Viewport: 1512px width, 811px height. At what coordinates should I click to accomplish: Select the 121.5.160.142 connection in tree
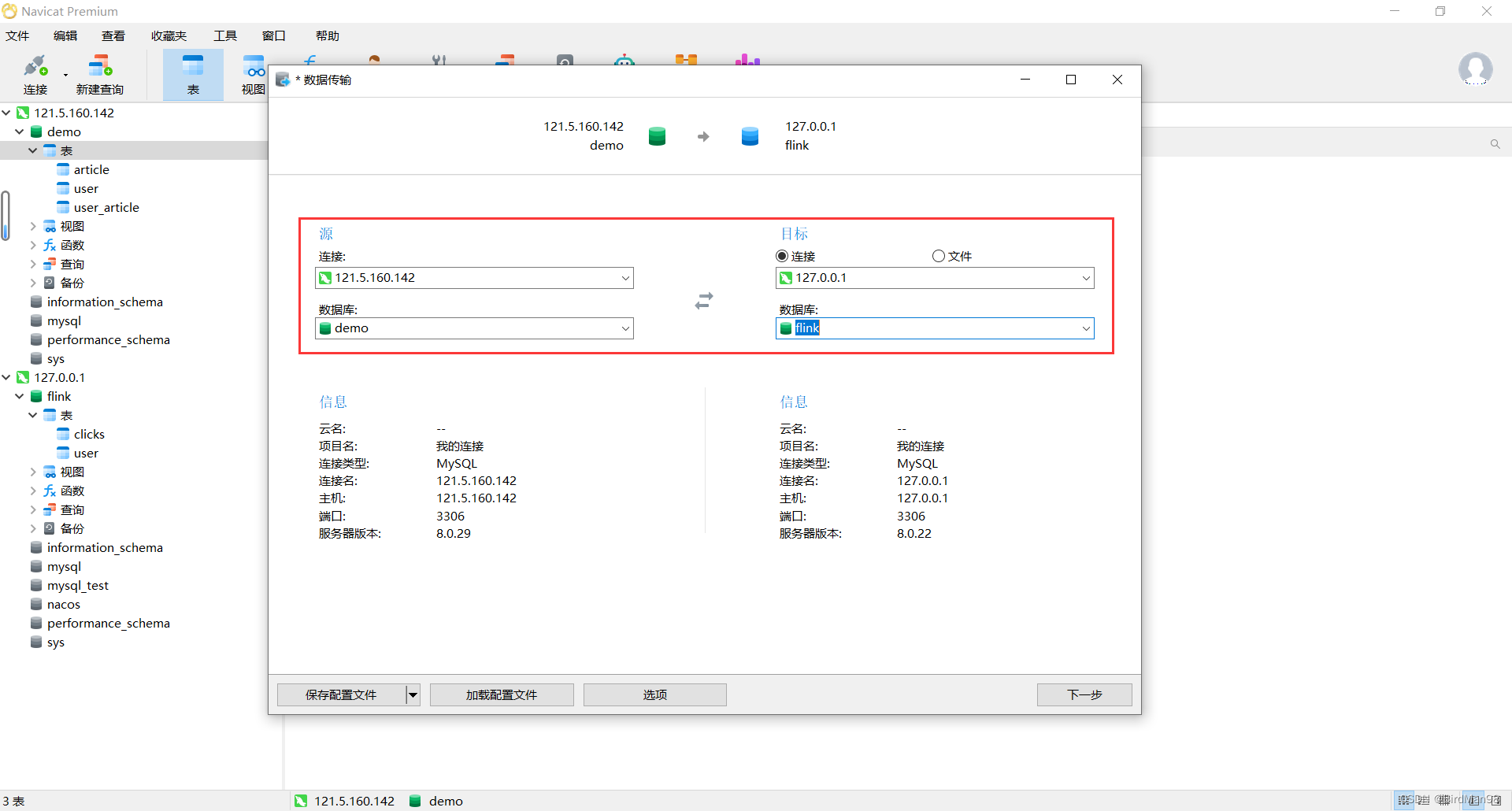[x=74, y=113]
